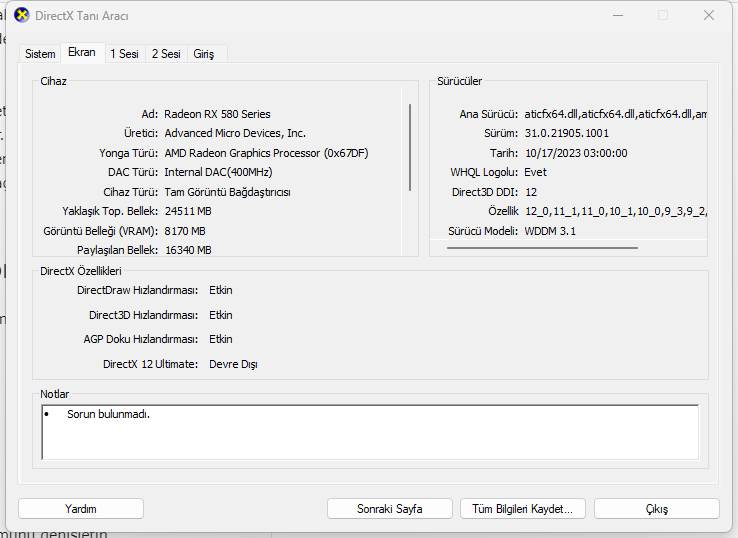This screenshot has width=738, height=538.
Task: Click the Sorun bulunmadı note line
Action: tap(108, 414)
